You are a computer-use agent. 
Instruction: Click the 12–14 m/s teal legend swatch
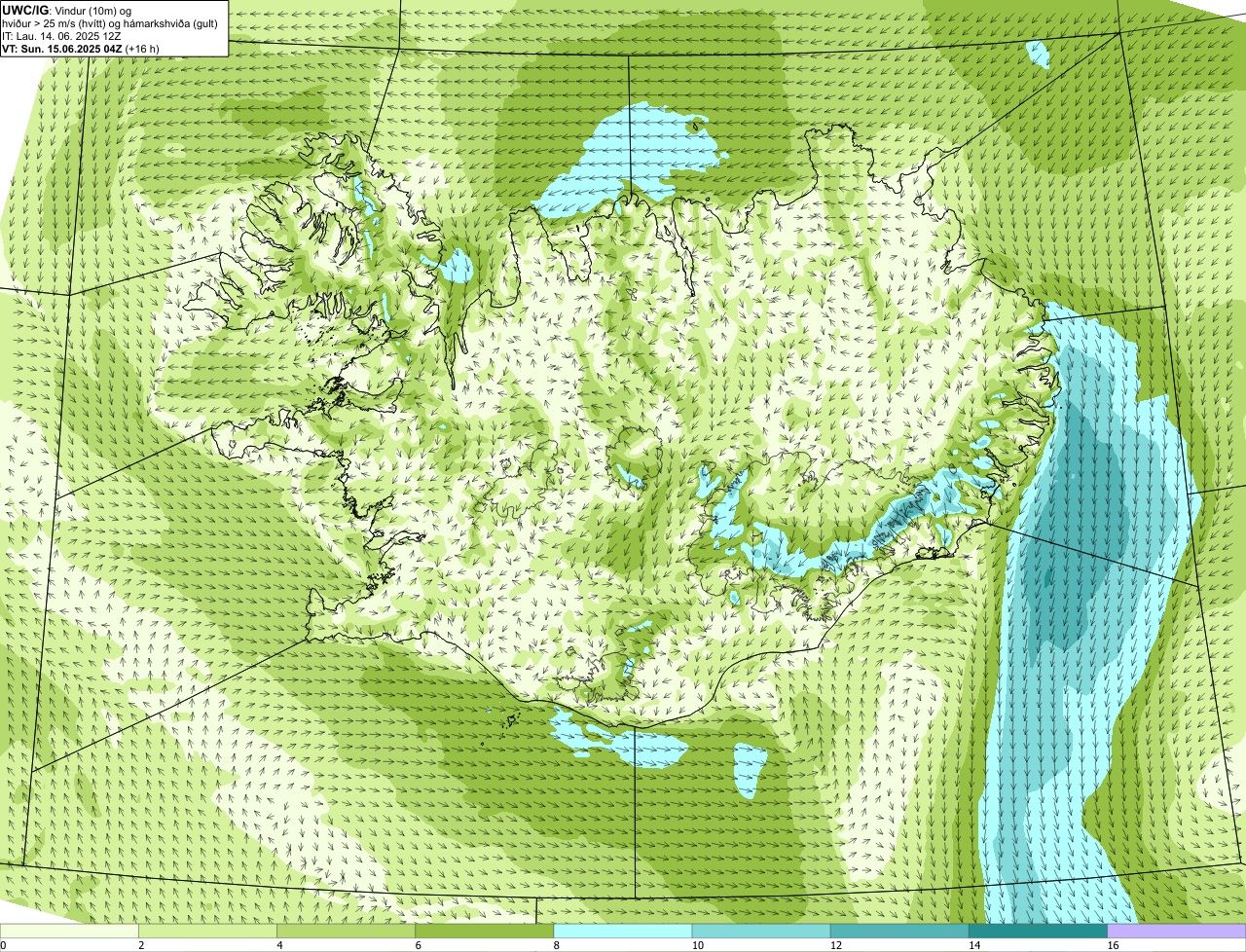[899, 932]
